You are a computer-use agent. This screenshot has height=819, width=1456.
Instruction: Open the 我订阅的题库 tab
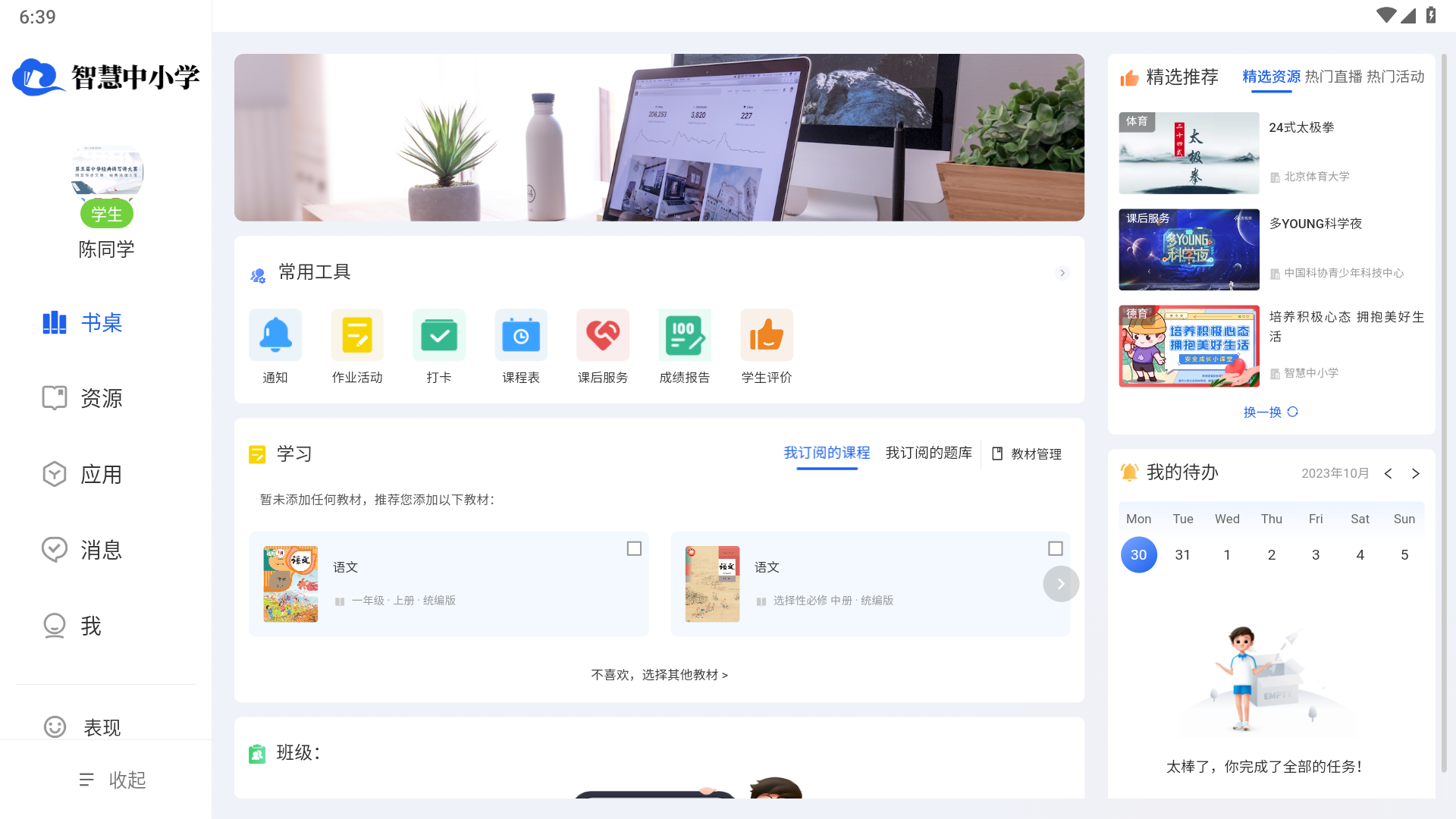coord(928,453)
